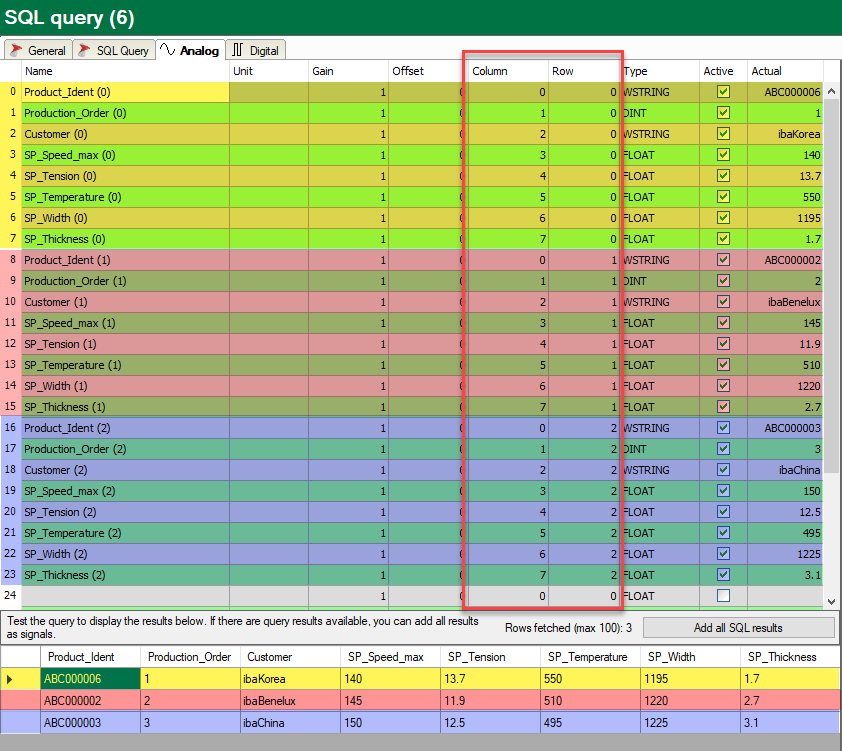The width and height of the screenshot is (842, 751).
Task: Click the Digital pulse signal icon
Action: coord(238,50)
